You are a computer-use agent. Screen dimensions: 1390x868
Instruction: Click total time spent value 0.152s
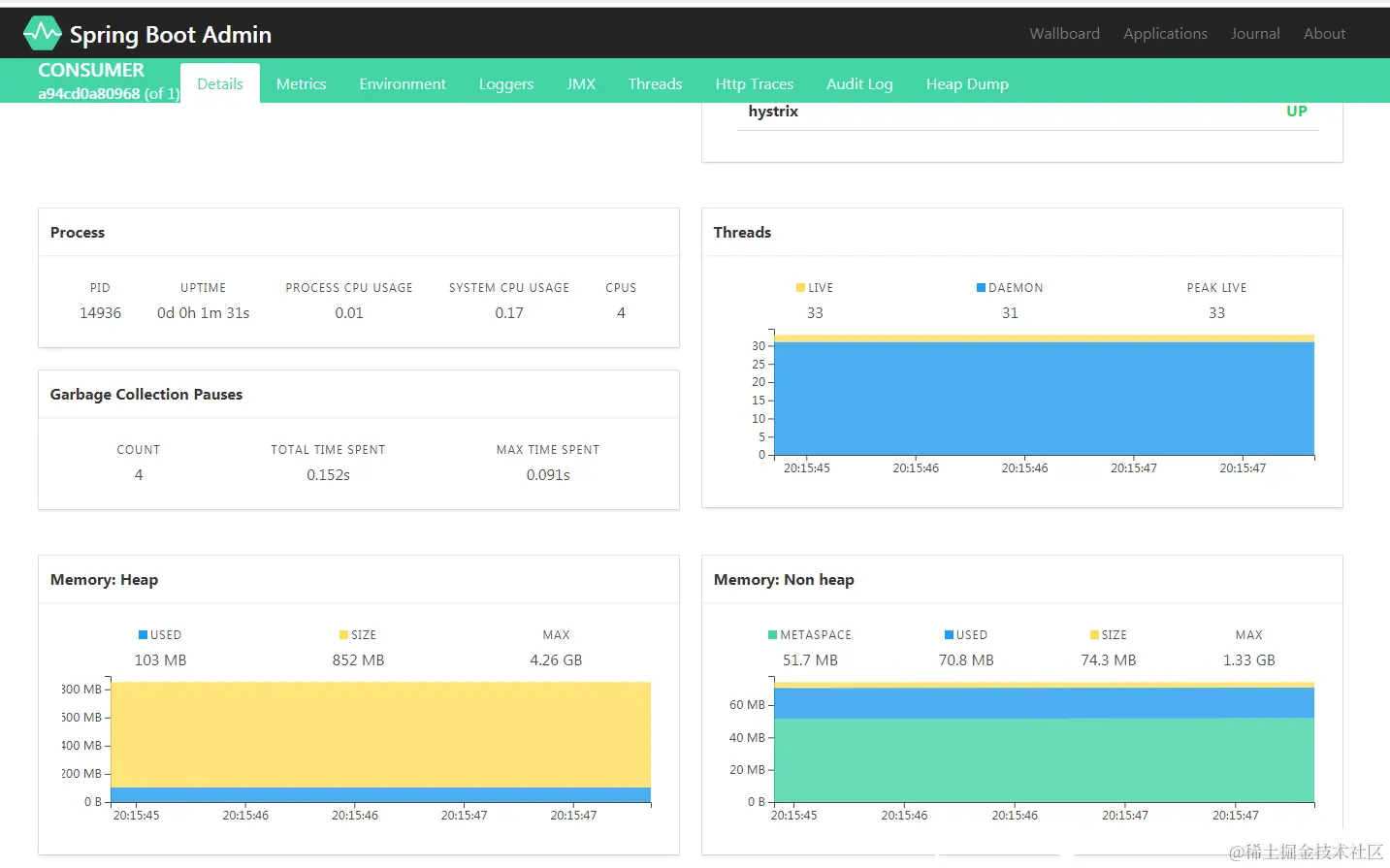click(328, 475)
